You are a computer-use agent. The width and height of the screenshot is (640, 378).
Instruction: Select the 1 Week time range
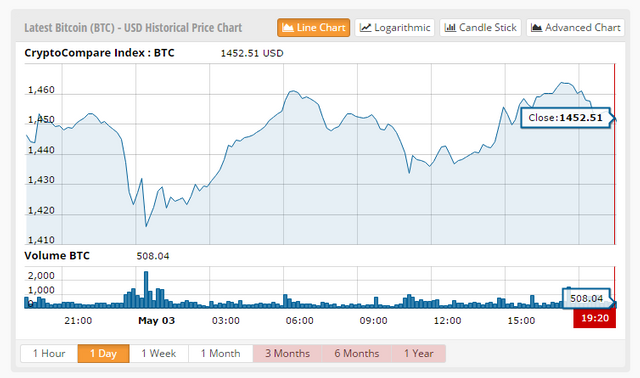click(x=159, y=354)
